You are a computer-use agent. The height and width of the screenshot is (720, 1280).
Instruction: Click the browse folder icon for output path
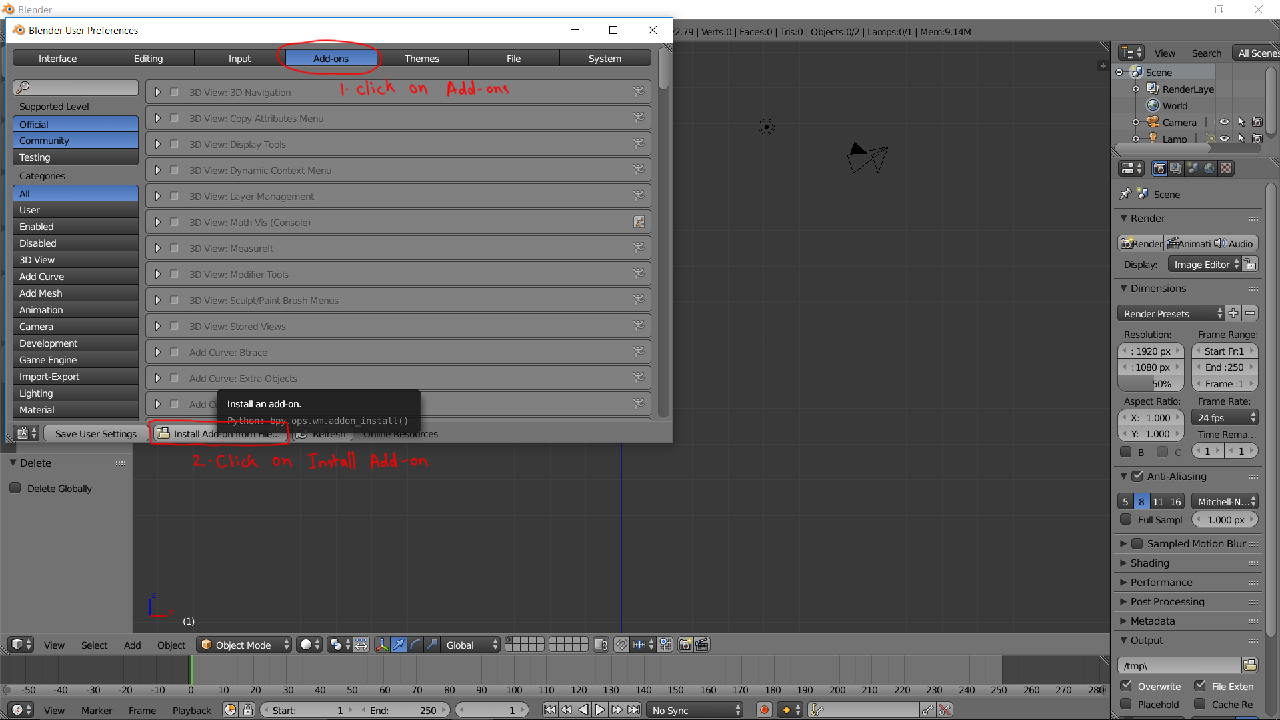pos(1249,665)
